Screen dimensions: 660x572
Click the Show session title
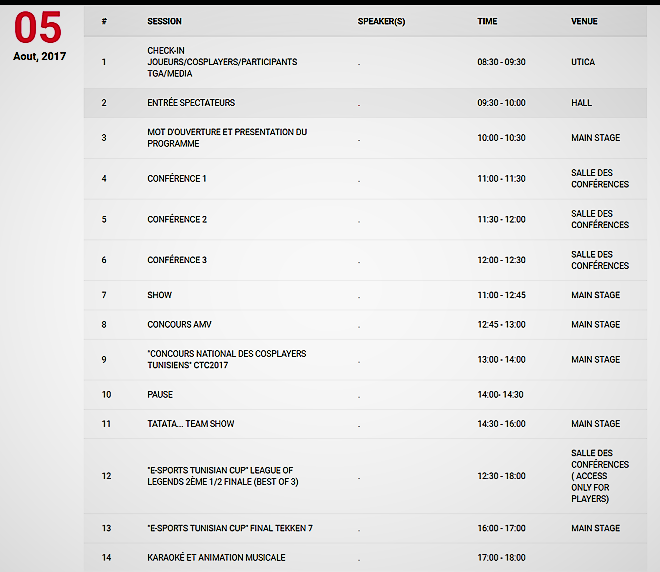click(160, 295)
